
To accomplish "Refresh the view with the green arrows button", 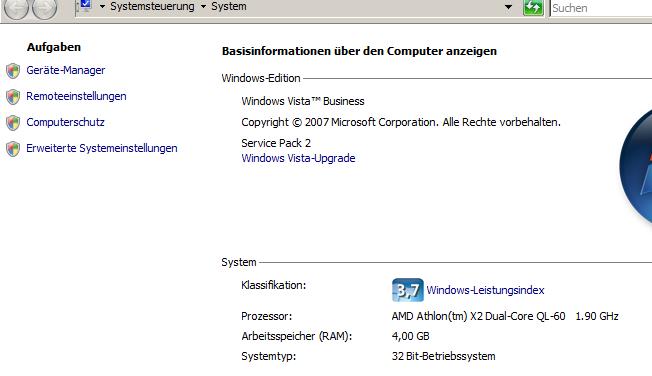I will point(533,7).
